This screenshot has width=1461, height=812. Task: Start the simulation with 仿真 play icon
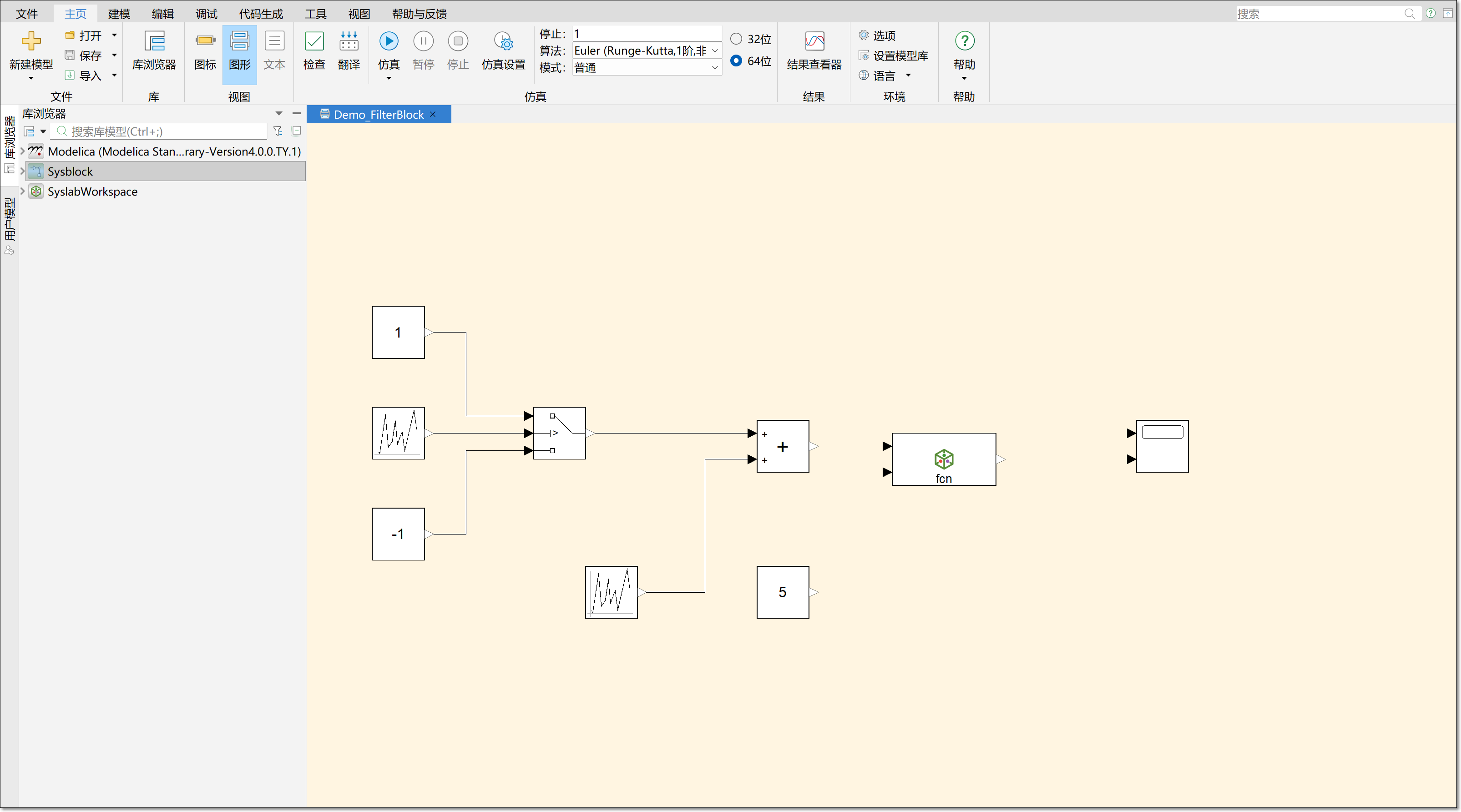pyautogui.click(x=389, y=41)
